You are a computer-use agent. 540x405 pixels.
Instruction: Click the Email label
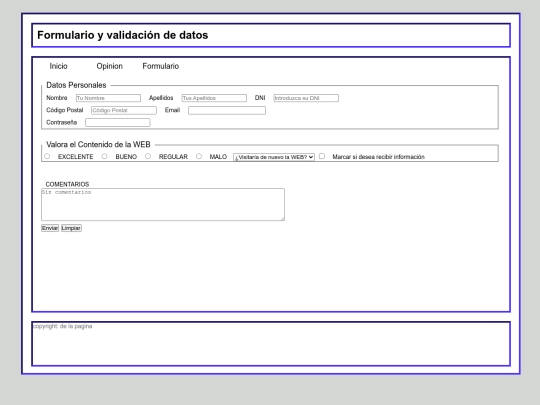click(172, 110)
